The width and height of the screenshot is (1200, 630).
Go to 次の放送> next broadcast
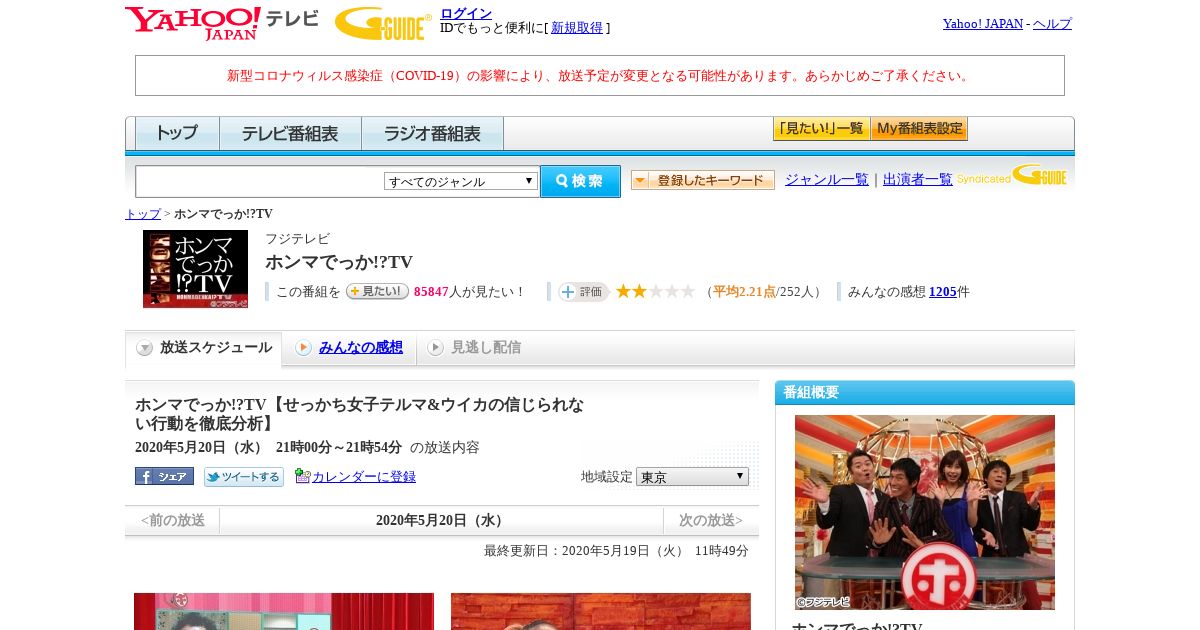[711, 520]
